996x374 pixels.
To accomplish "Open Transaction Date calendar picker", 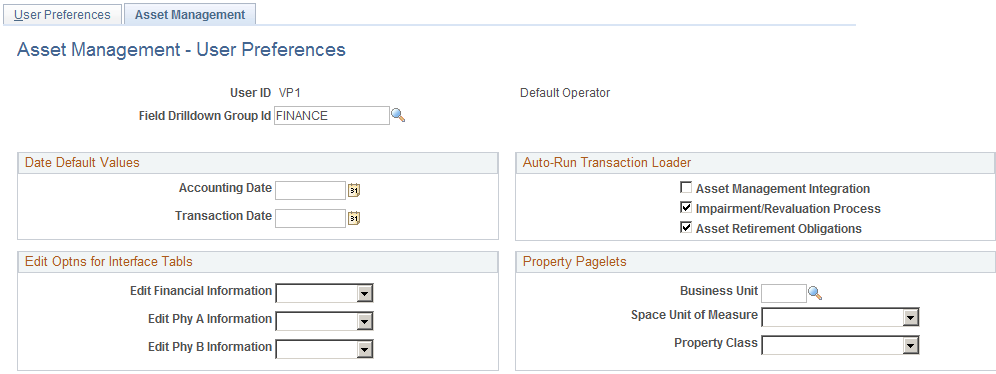I will (354, 218).
